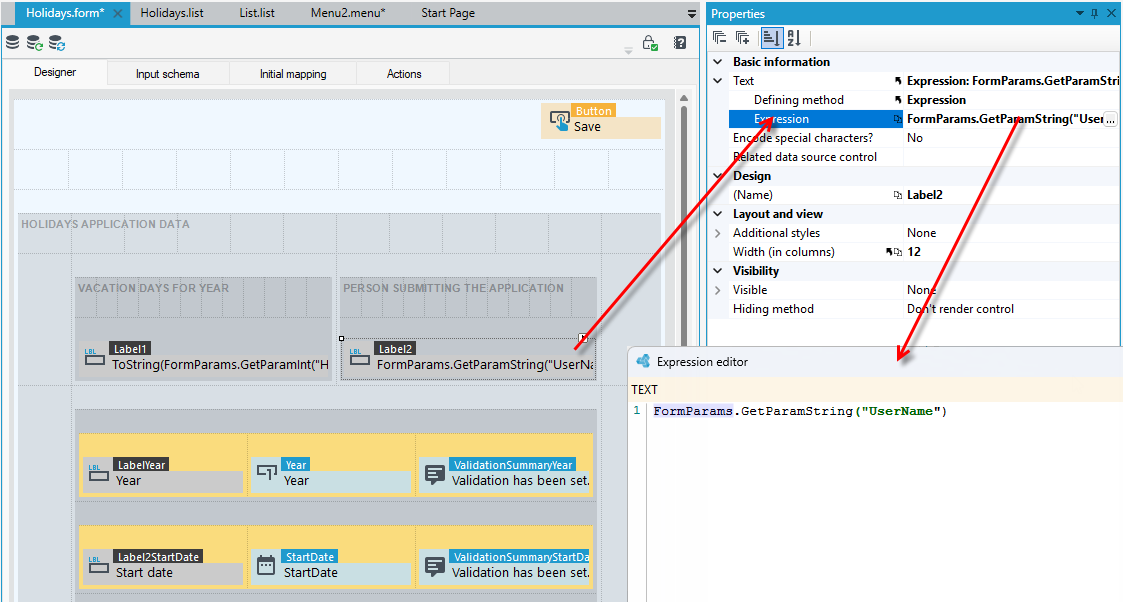Toggle the categorized view in the Properties toolbar
1123x602 pixels.
[771, 38]
